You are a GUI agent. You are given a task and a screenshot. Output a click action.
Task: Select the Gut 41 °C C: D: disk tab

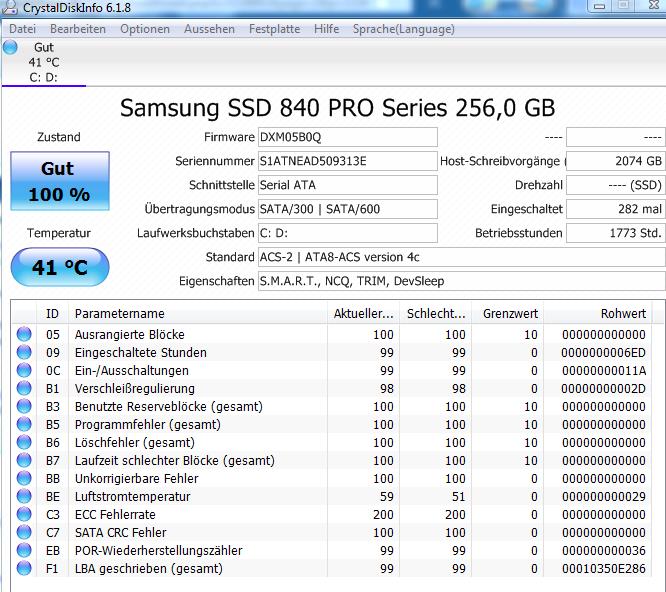(x=44, y=62)
